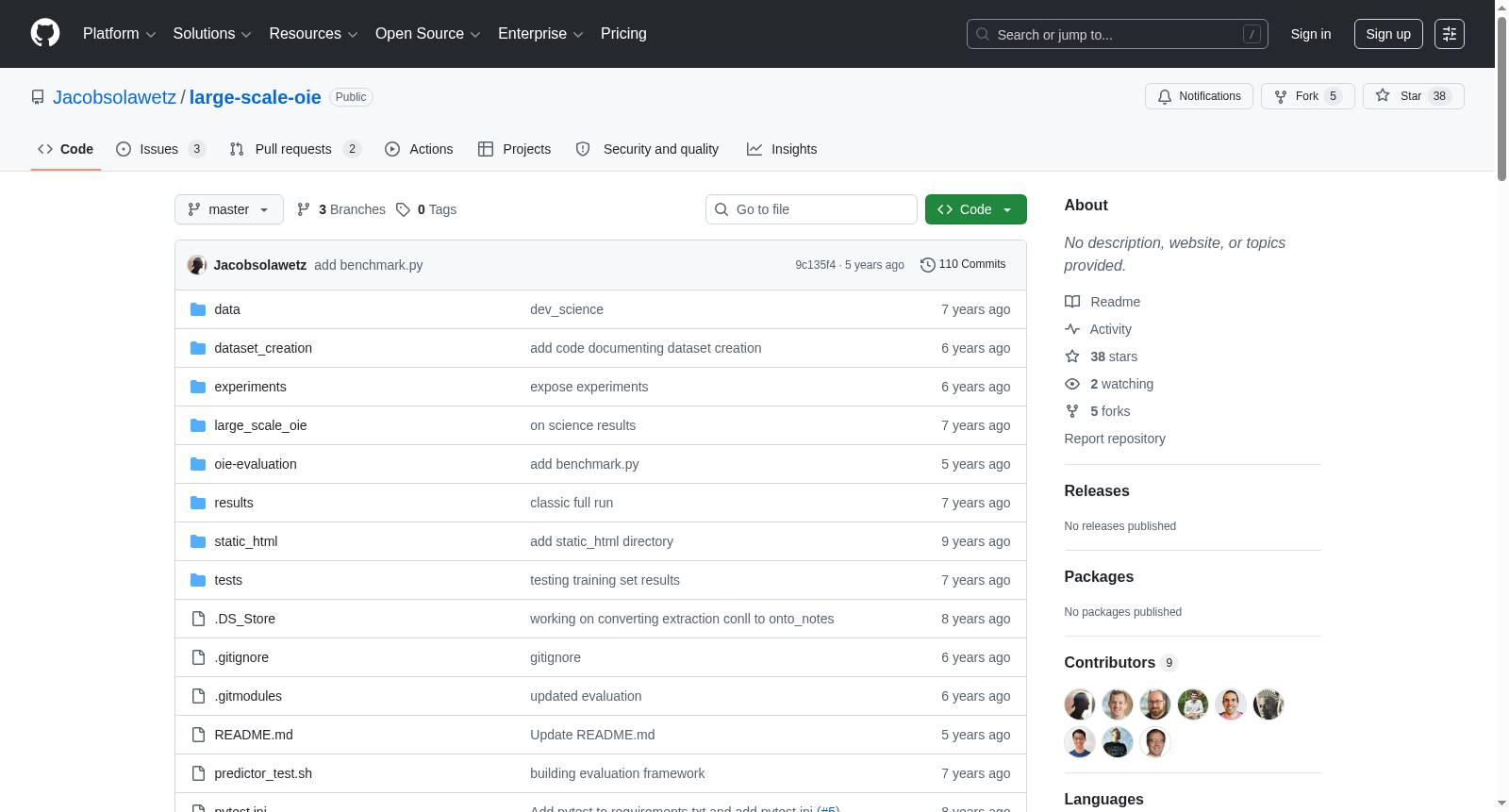Click the folder icon beside results
This screenshot has width=1509, height=812.
tap(198, 503)
